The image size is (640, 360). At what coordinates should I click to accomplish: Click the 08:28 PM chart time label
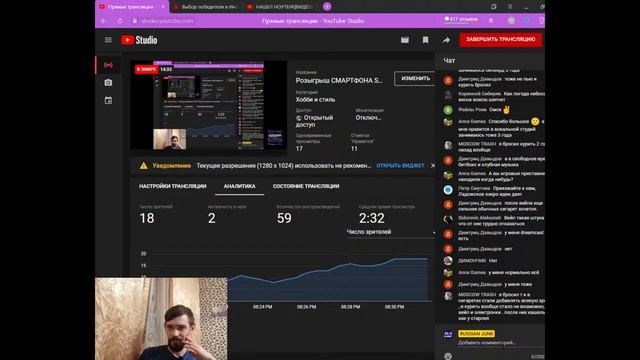350,307
